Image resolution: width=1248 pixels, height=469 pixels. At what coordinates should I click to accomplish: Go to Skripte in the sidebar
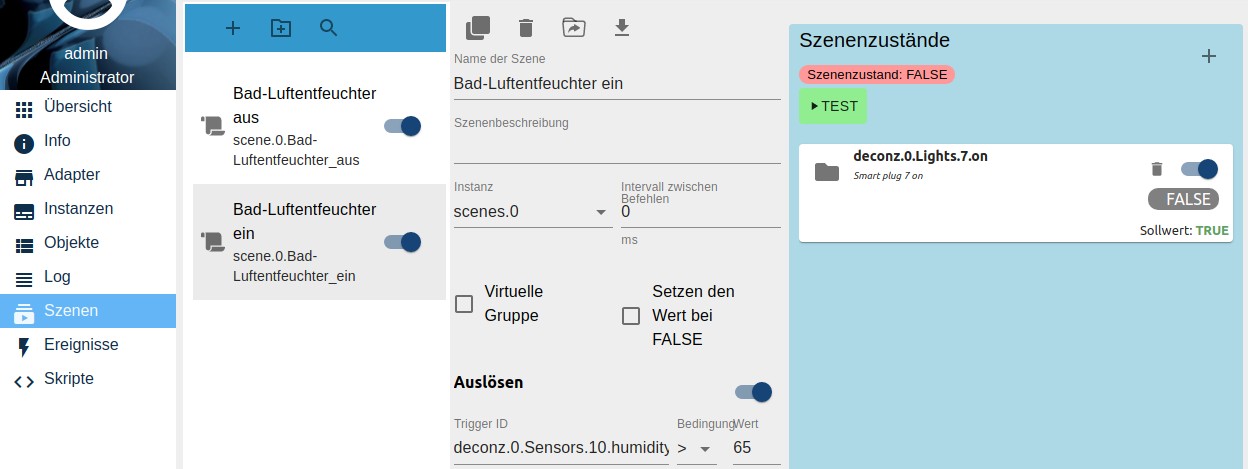pos(68,379)
